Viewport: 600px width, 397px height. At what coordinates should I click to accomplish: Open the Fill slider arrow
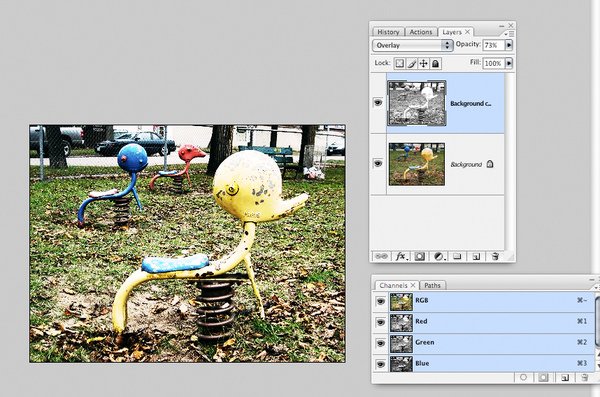pyautogui.click(x=509, y=63)
